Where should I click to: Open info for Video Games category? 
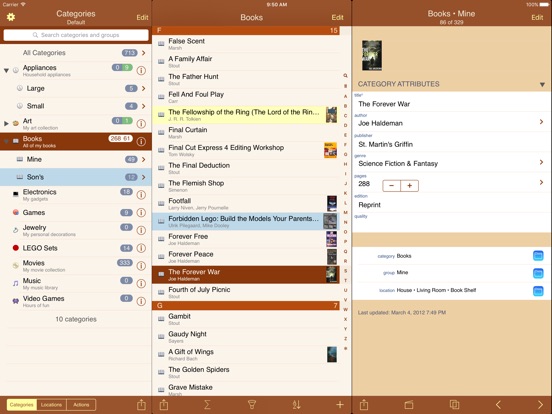[x=141, y=301]
